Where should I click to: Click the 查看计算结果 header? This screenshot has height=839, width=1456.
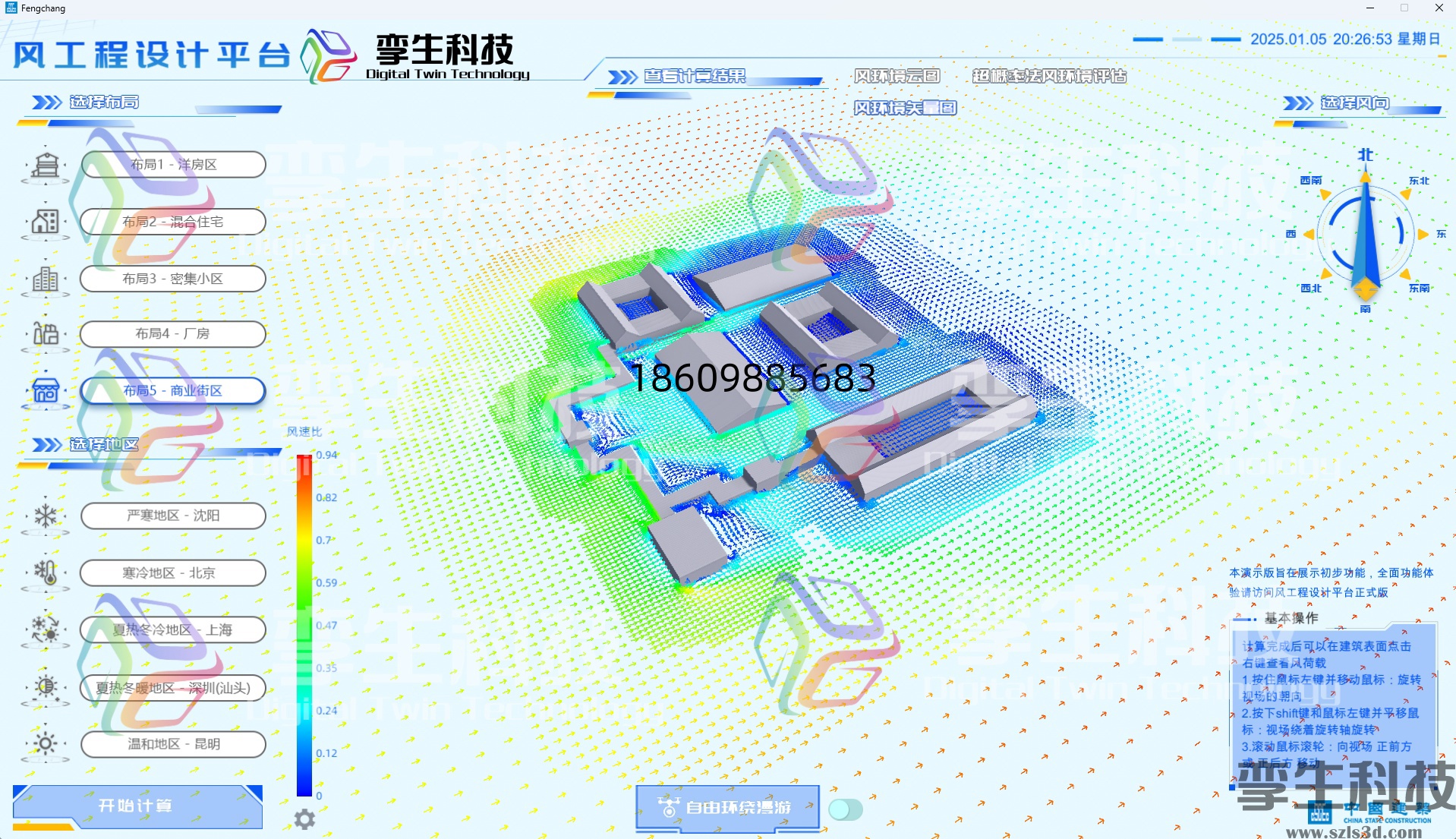(695, 76)
